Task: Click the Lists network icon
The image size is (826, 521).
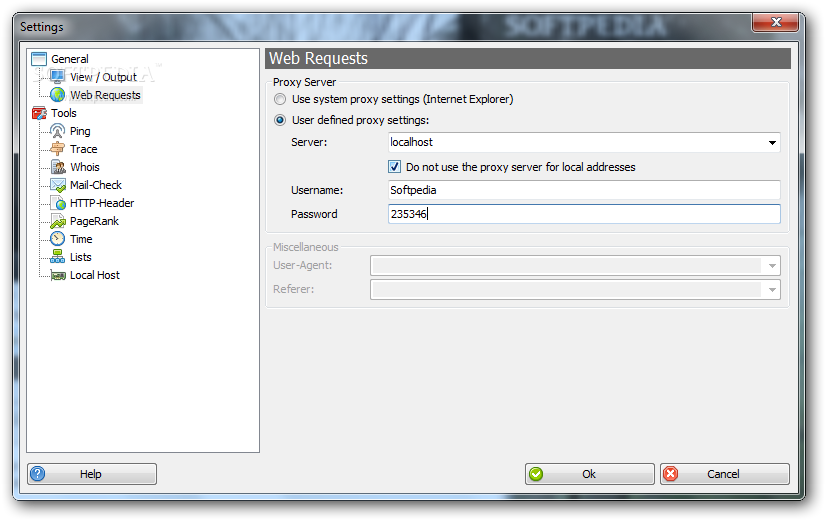Action: click(57, 257)
